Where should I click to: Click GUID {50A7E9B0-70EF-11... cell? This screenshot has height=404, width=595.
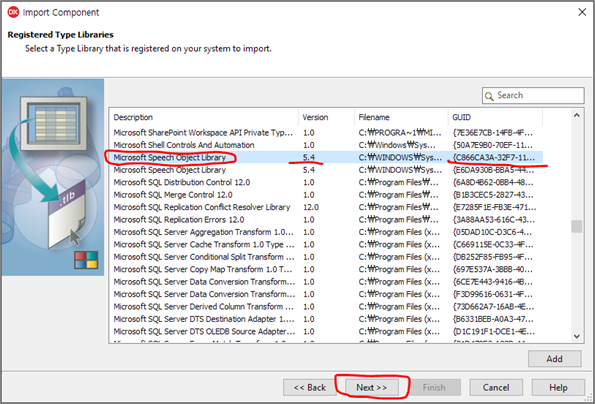[493, 145]
